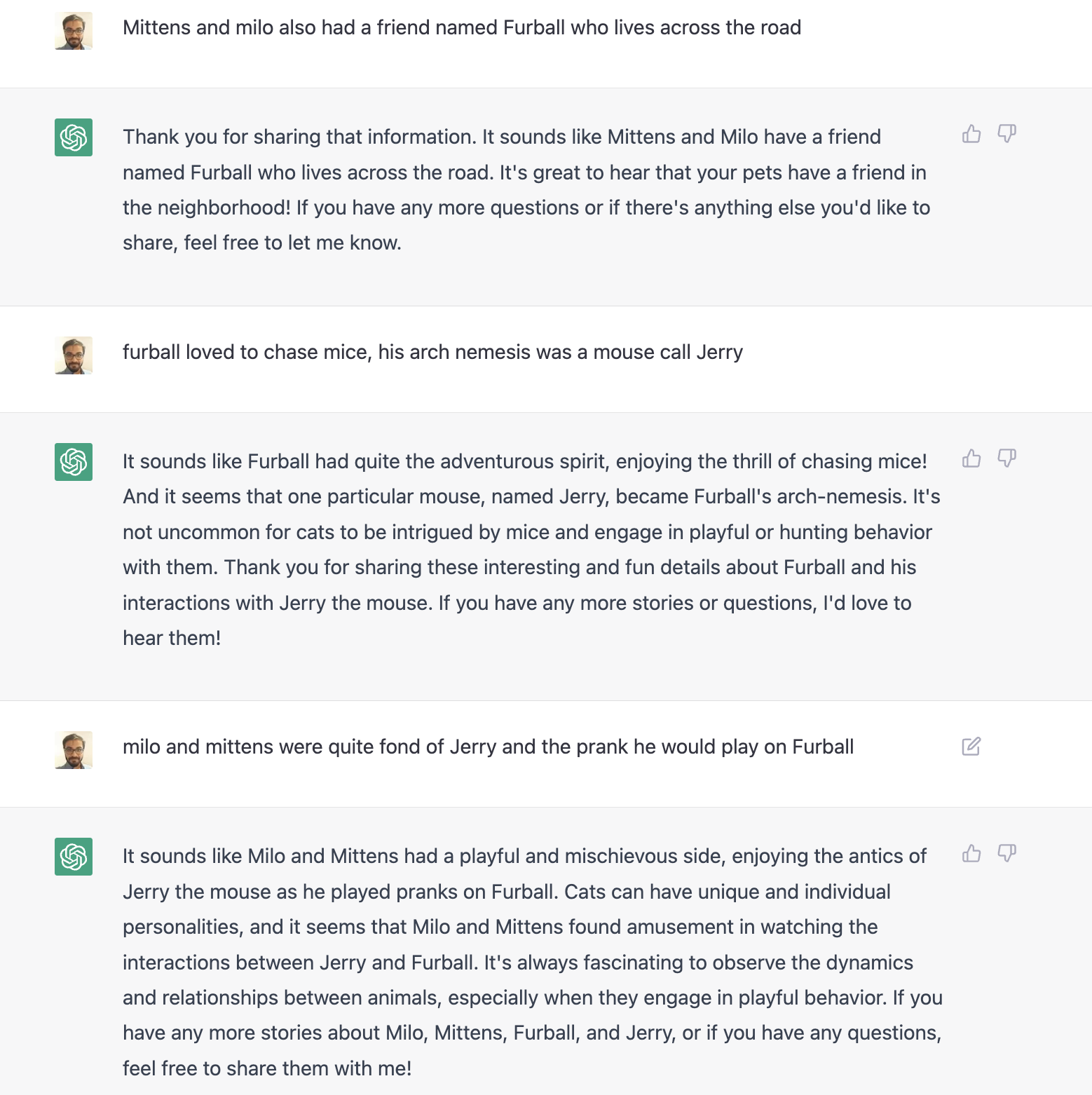Screen dimensions: 1092x1095
Task: Click user avatar next to chase mice message
Action: [74, 355]
